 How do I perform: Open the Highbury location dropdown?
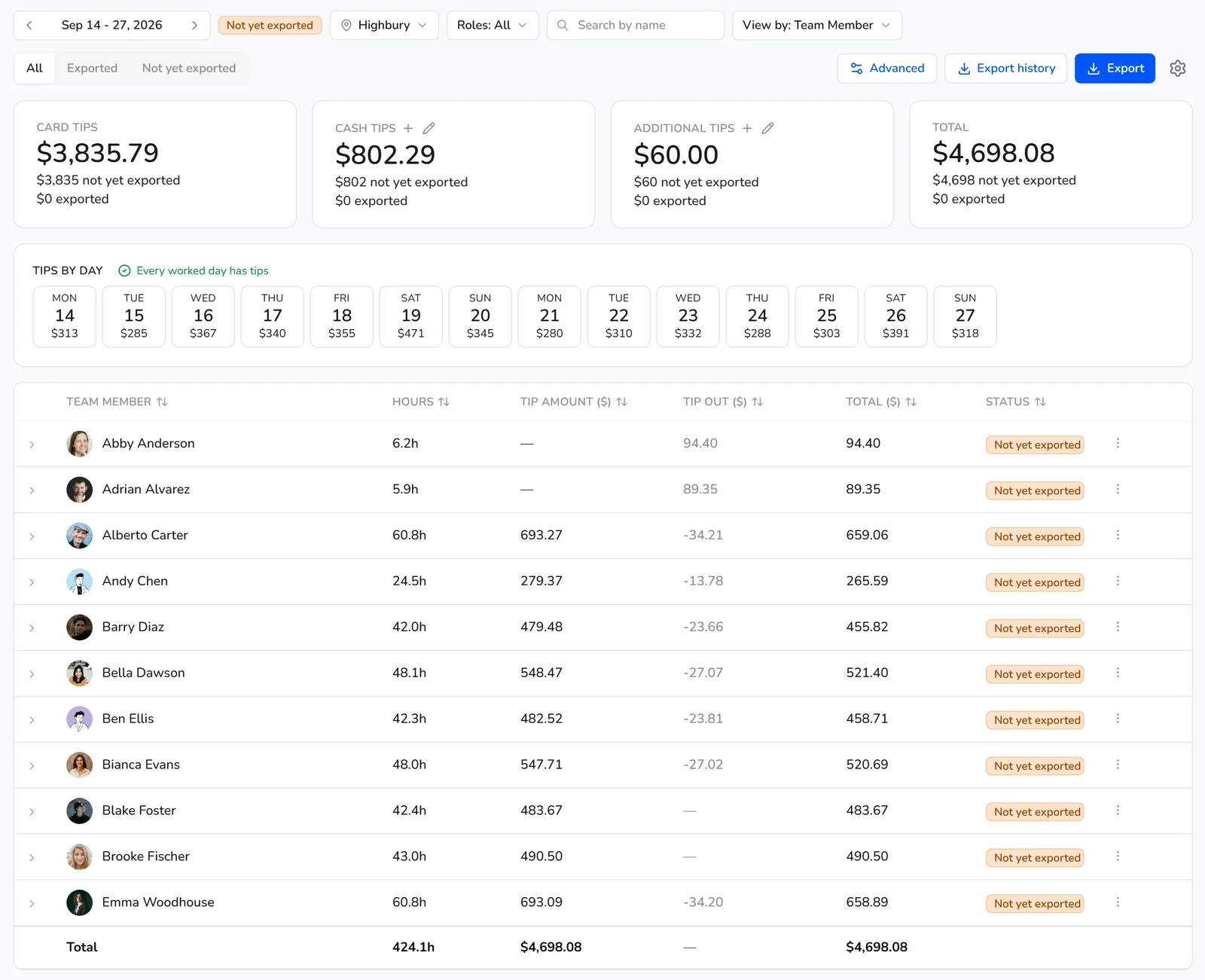click(x=384, y=26)
